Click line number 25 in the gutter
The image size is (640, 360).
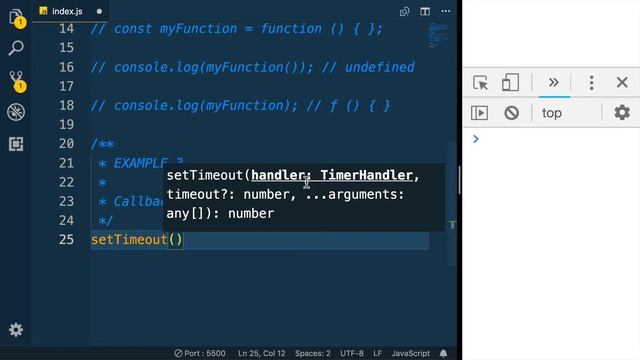point(66,239)
